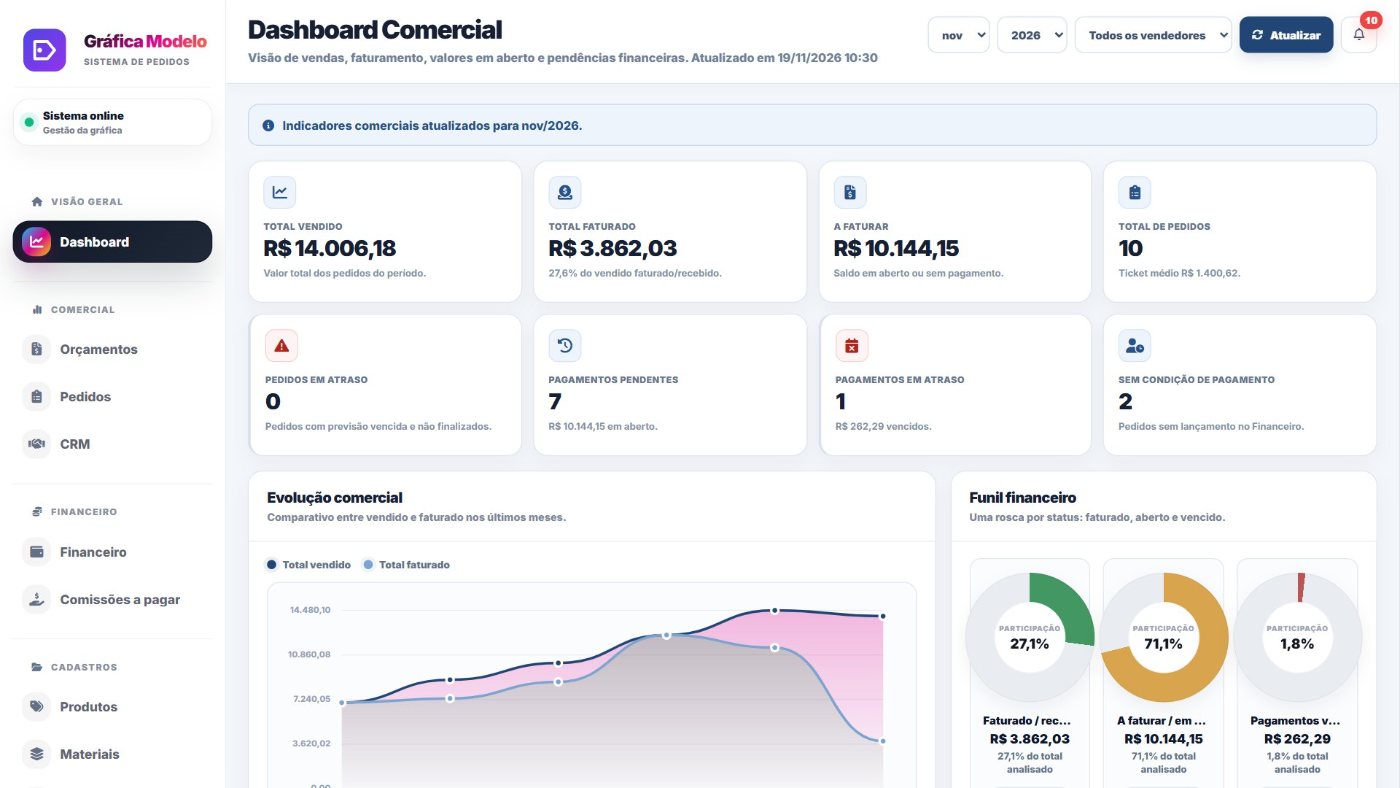Click the Financeiro wallet icon
The height and width of the screenshot is (788, 1400).
click(37, 552)
